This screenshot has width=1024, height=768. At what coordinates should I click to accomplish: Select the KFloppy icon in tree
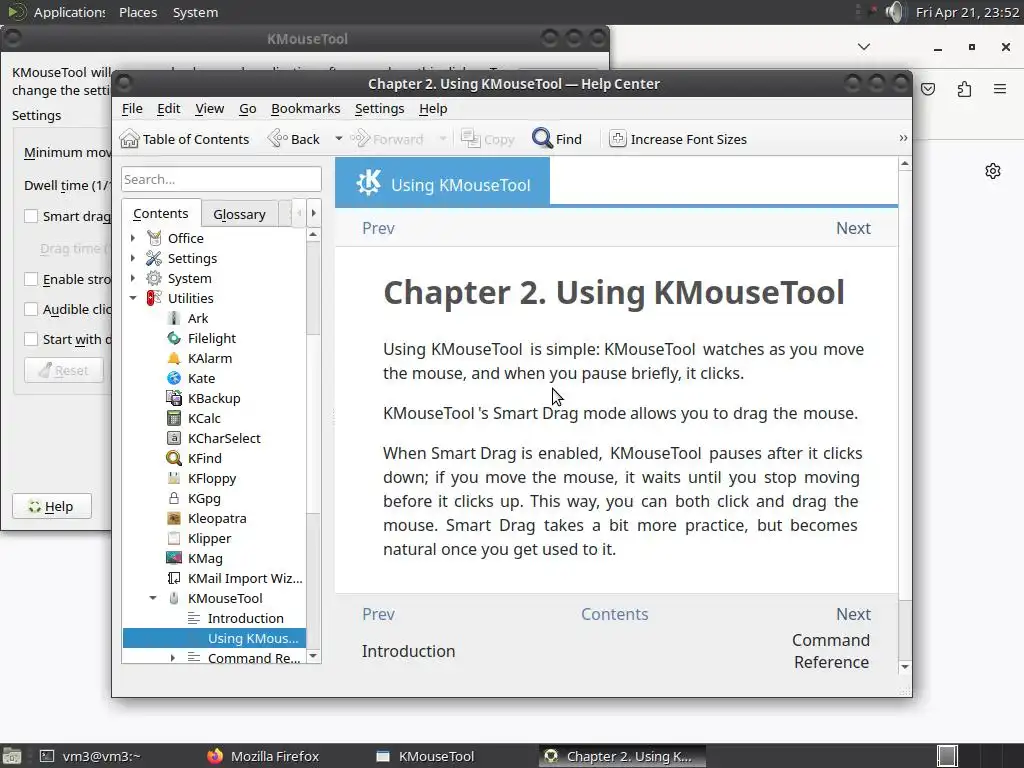174,479
